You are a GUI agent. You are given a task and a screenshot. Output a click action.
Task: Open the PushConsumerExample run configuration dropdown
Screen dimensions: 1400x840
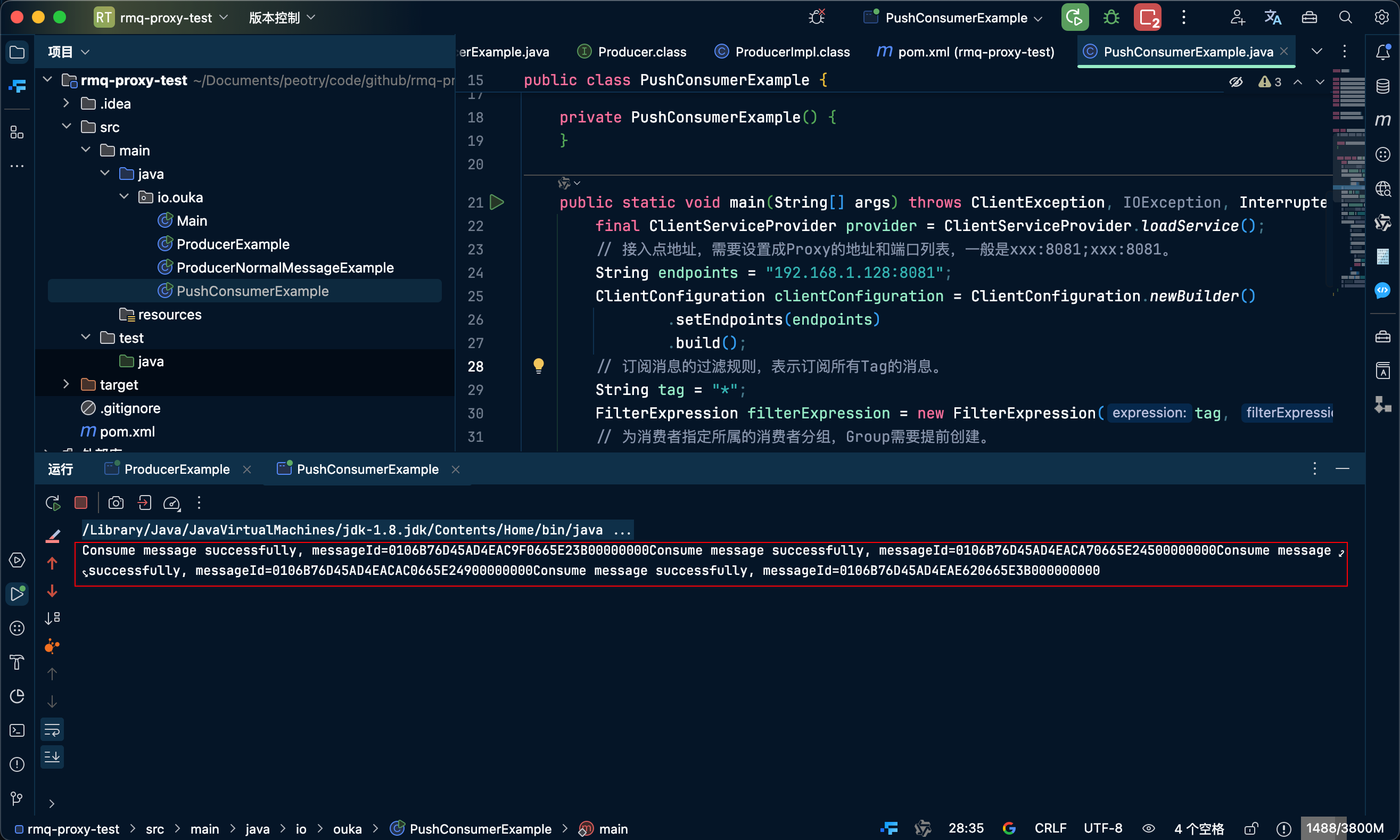tap(953, 18)
